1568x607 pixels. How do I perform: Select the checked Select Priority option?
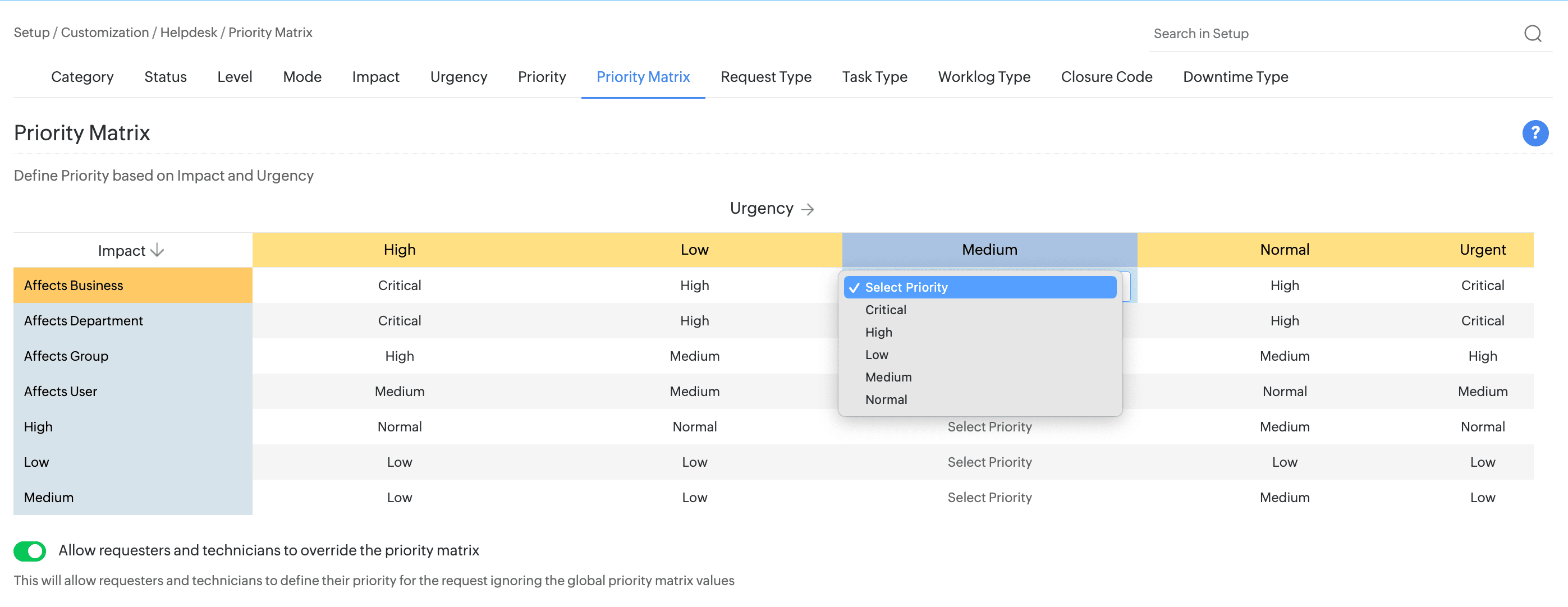(x=906, y=287)
